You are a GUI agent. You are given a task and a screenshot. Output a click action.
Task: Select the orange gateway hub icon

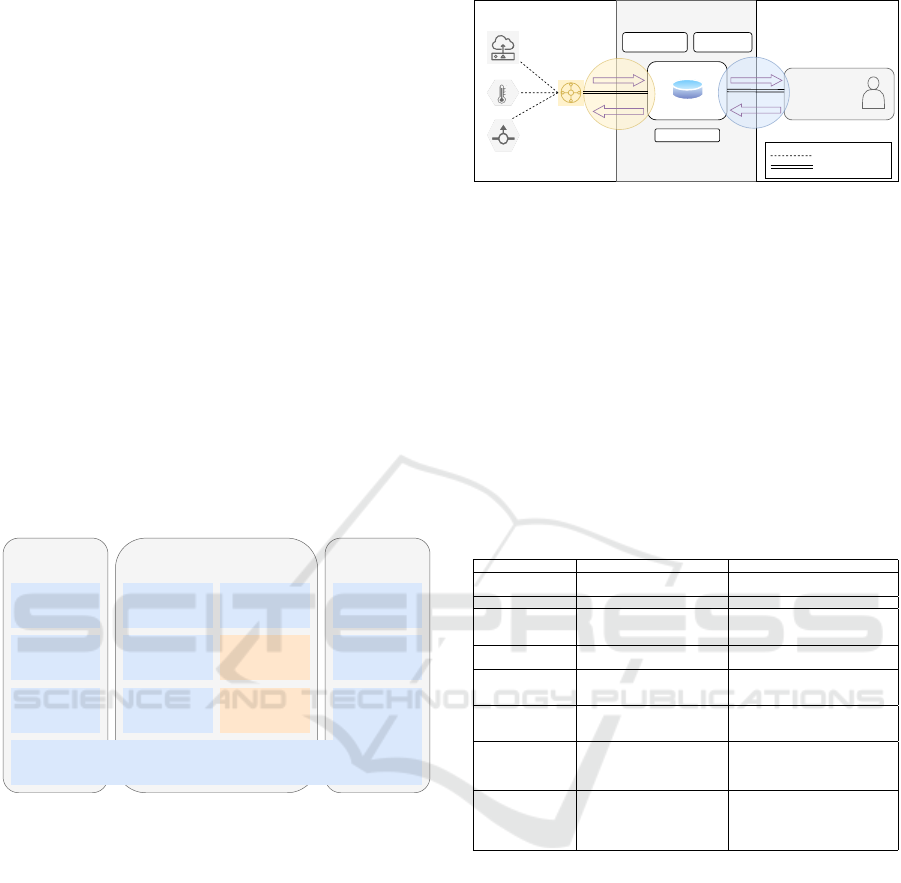pyautogui.click(x=571, y=93)
